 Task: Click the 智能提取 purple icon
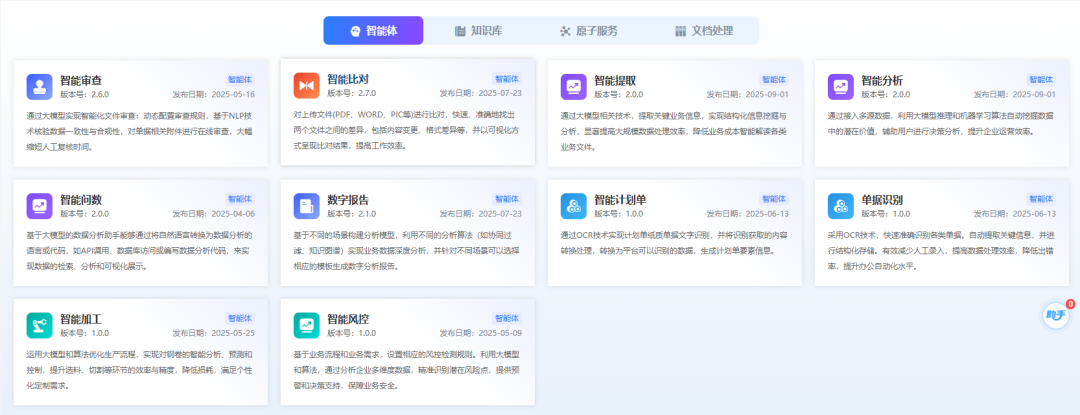click(574, 87)
